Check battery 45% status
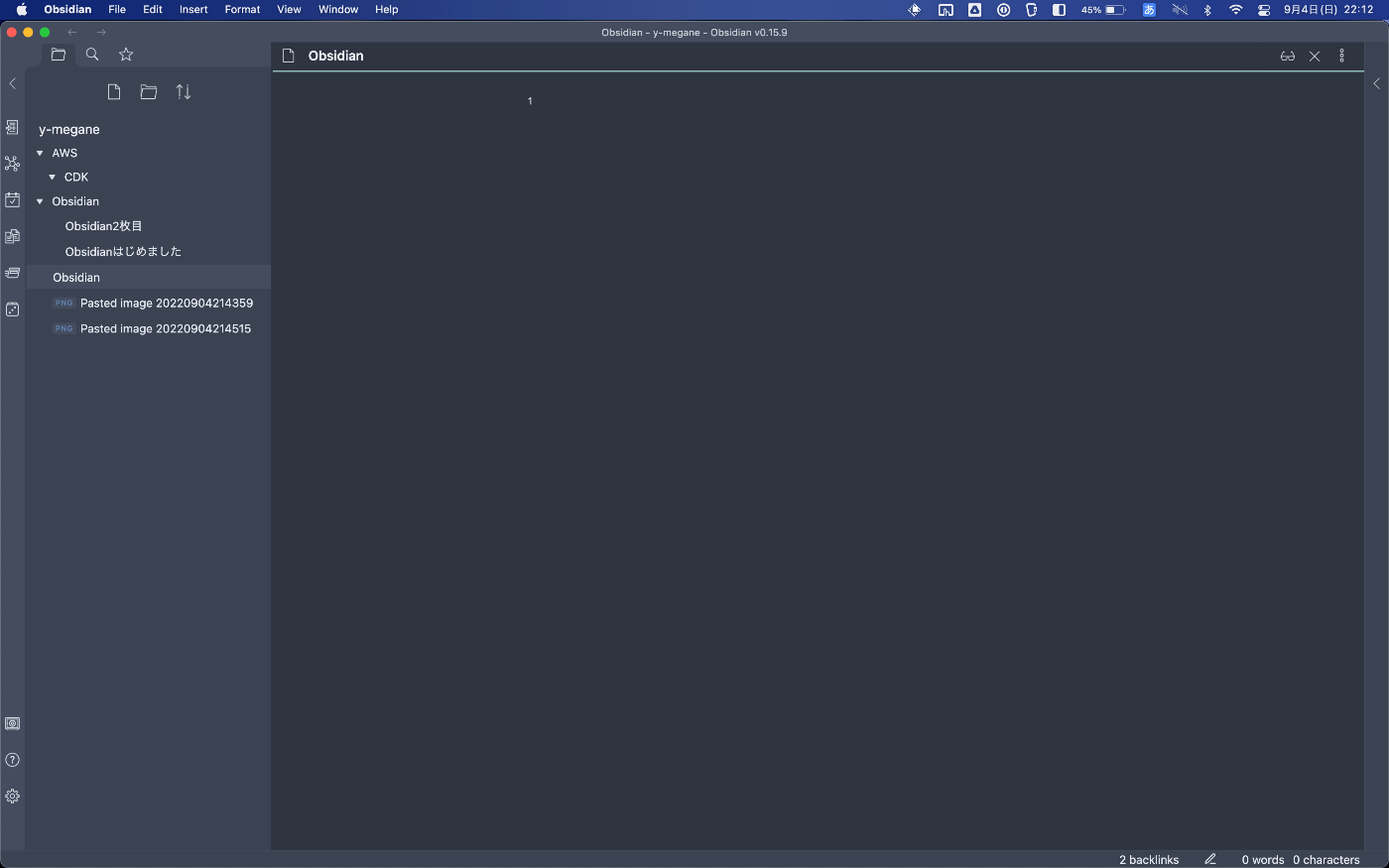Screen dimensions: 1389x868 [1103, 9]
